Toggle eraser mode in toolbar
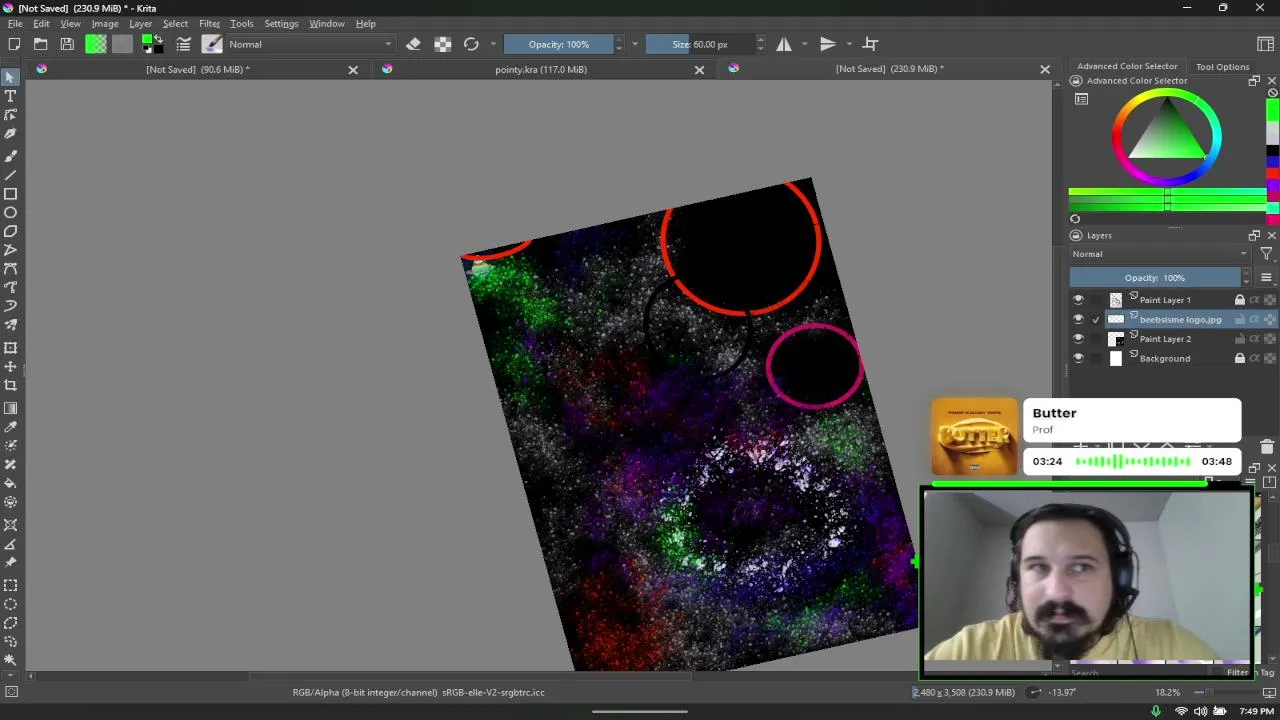 [x=413, y=44]
